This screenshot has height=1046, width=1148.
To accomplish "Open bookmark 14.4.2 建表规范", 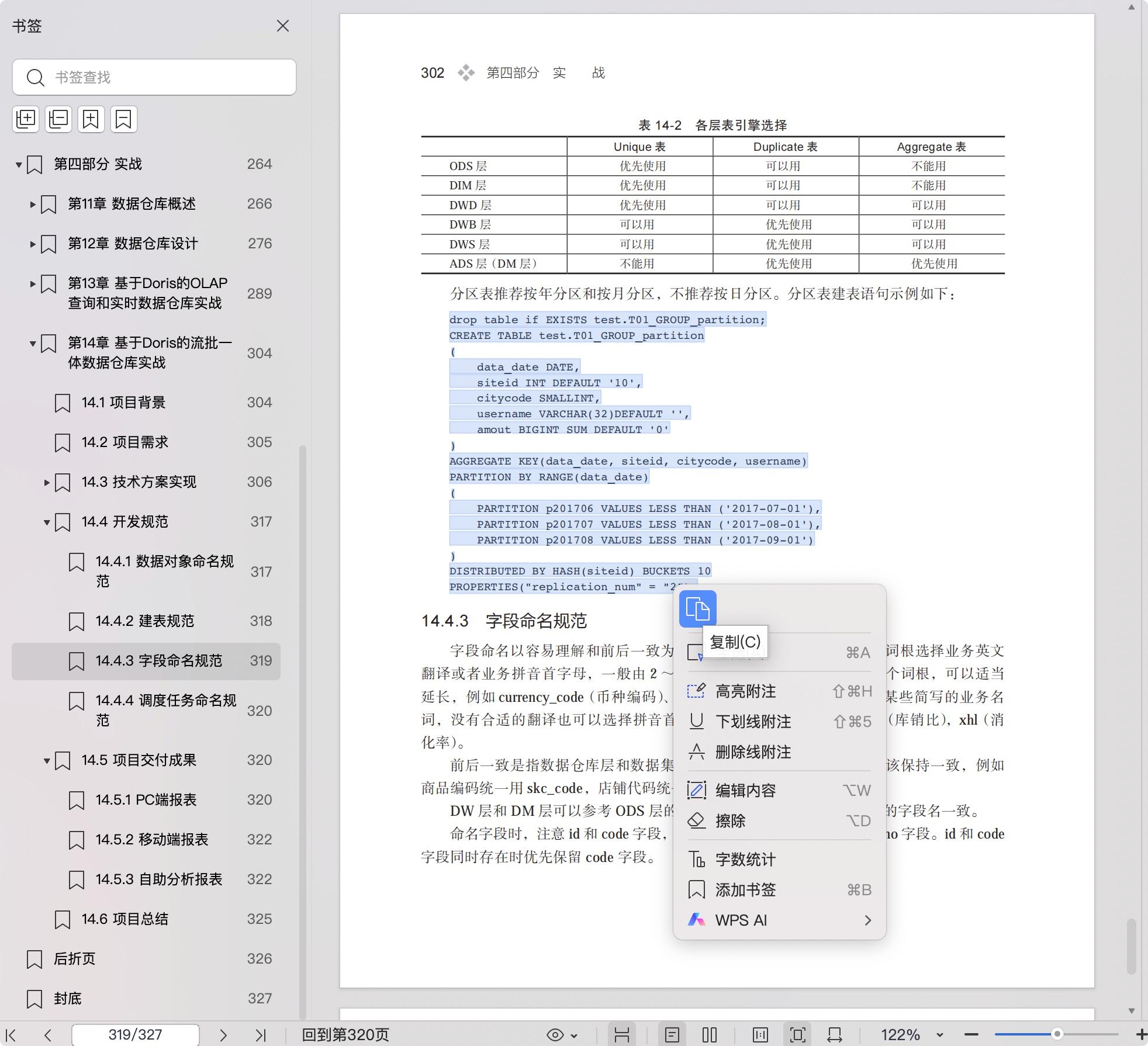I will point(146,621).
